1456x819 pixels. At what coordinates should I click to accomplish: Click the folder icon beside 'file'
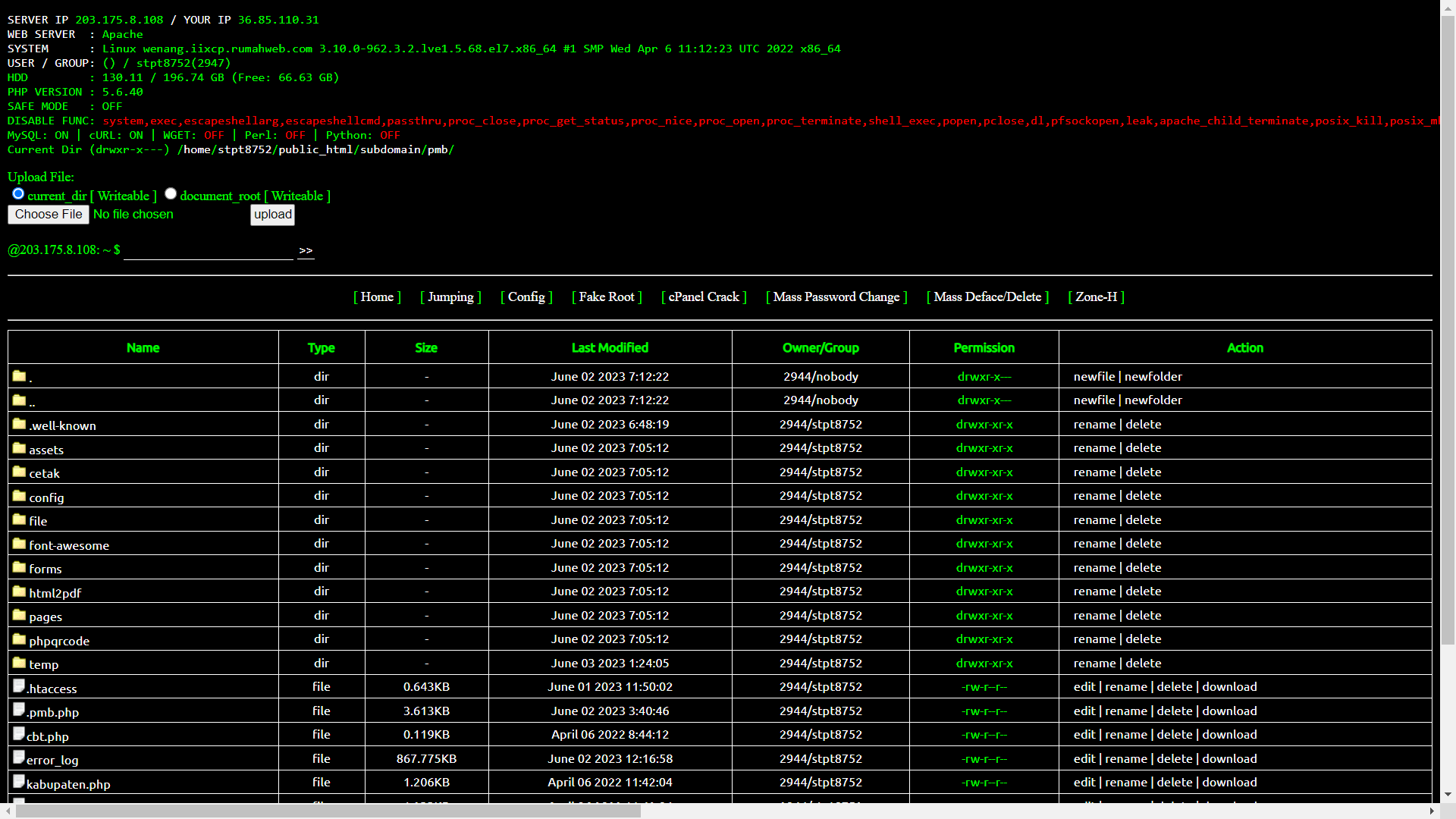tap(20, 519)
